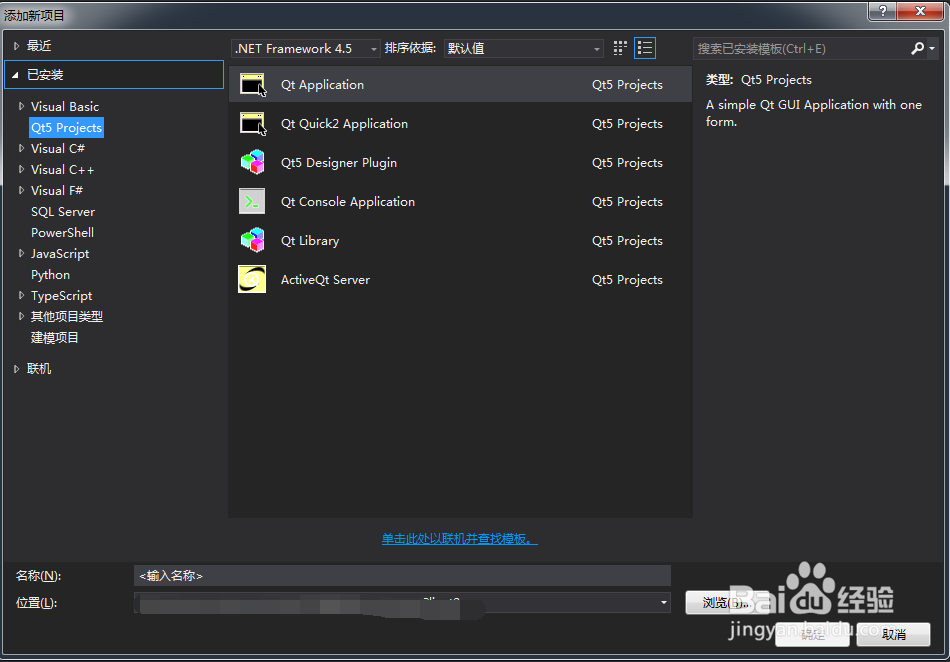The image size is (950, 662).
Task: Click 'Qt5 Projects' type in ActiveQt Server row
Action: click(x=627, y=280)
